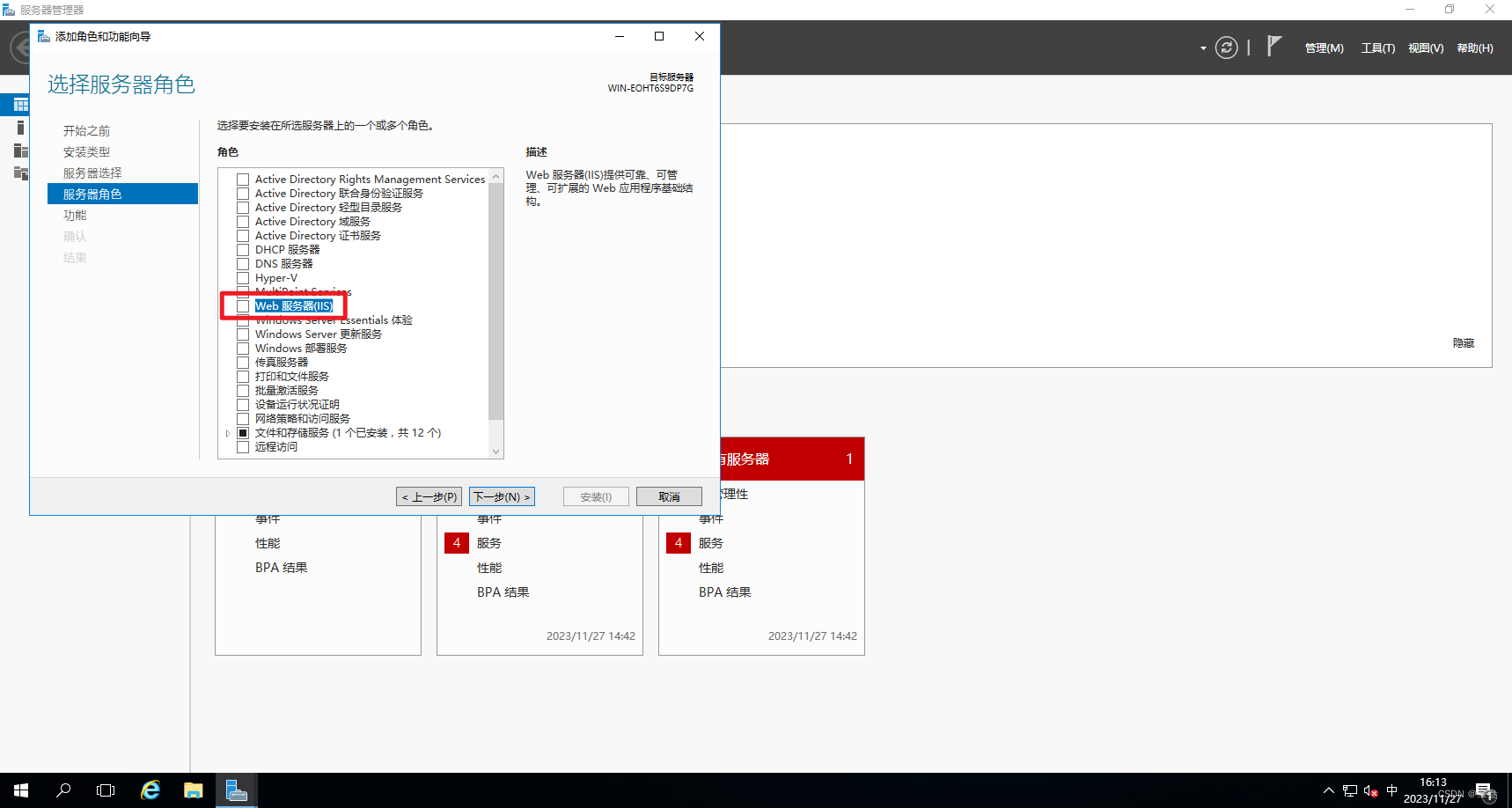The width and height of the screenshot is (1512, 808).
Task: Click the taskbar clock showing 16:13
Action: point(1433,790)
